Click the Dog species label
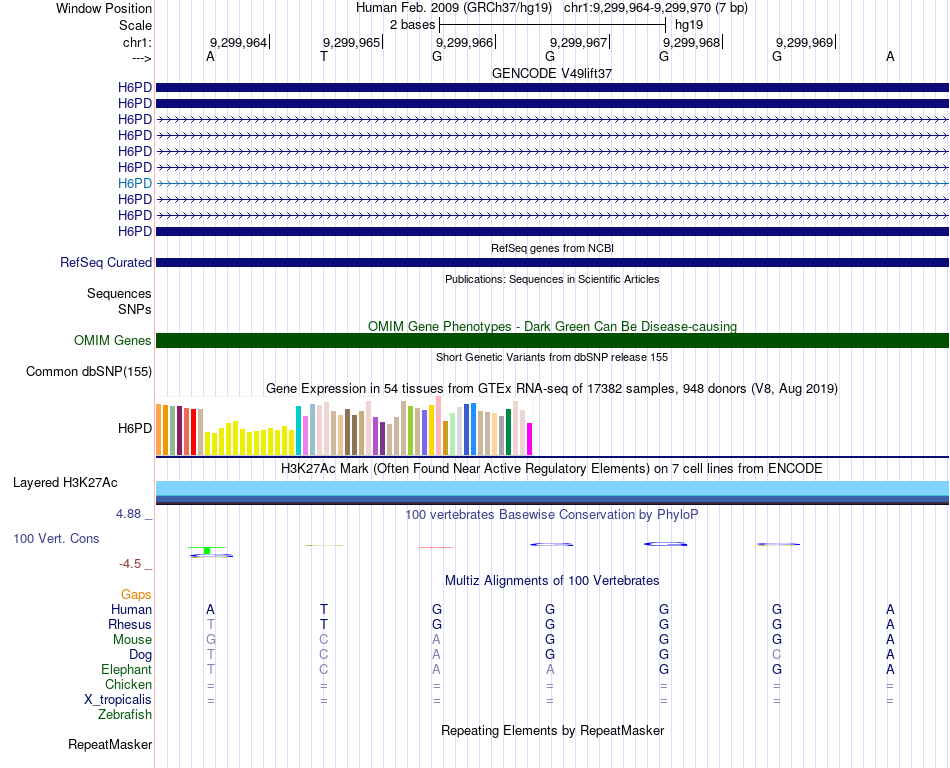Screen dimensions: 950x768 pyautogui.click(x=140, y=655)
